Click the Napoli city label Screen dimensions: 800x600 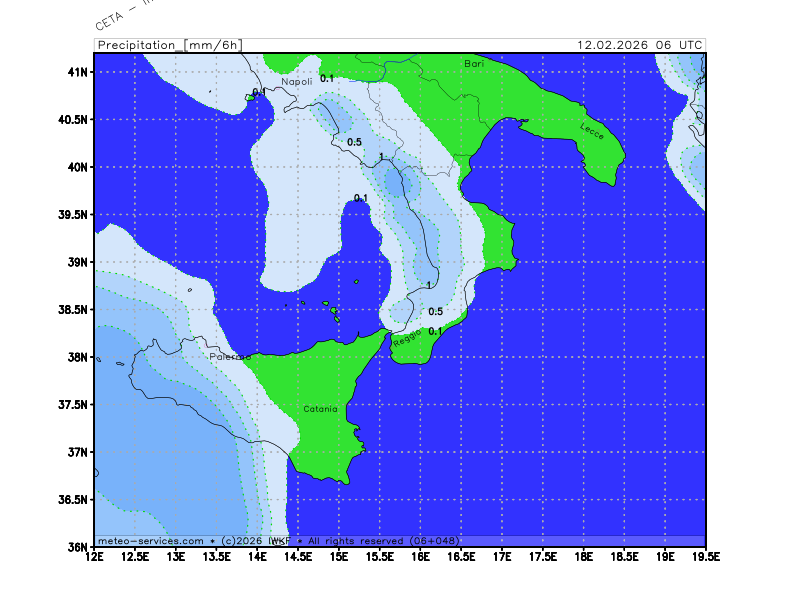click(297, 82)
